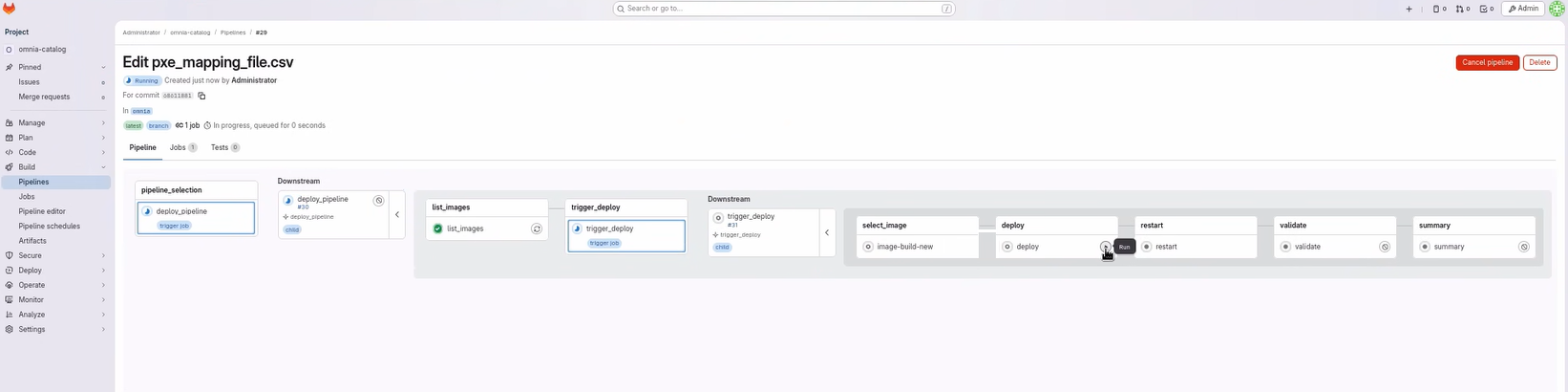Open pinned Merge requests in sidebar
Viewport: 1568px width, 392px height.
[55, 97]
